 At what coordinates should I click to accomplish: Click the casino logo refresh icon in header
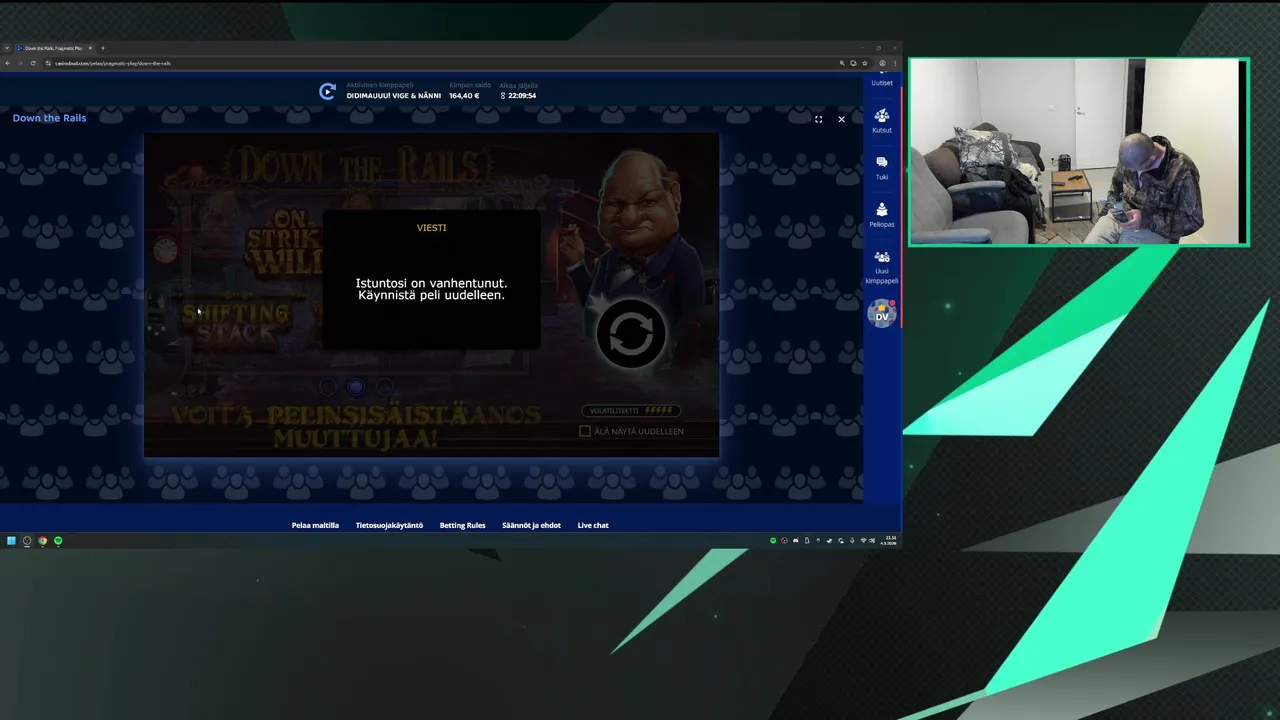point(327,91)
